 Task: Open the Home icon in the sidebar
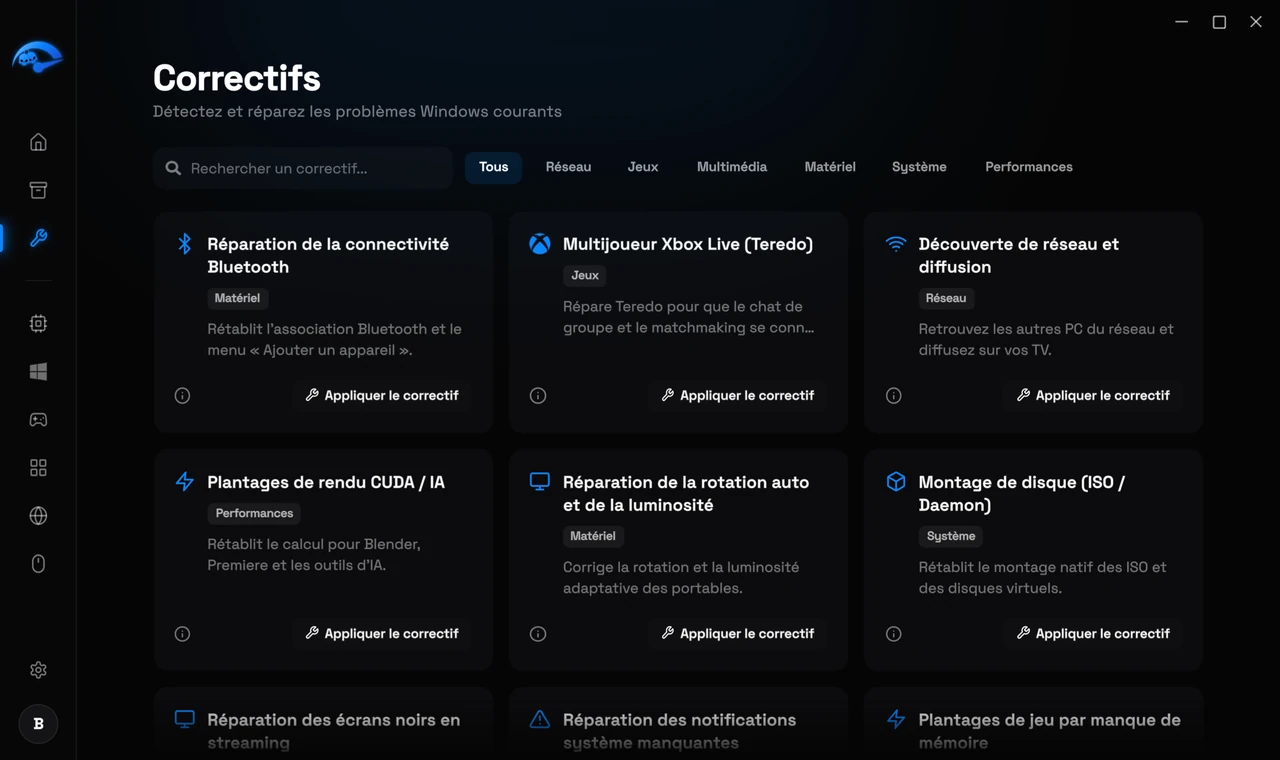[38, 142]
